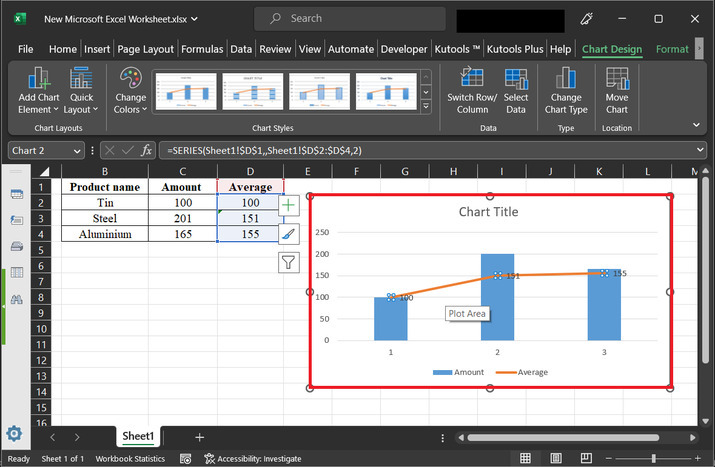The width and height of the screenshot is (715, 467).
Task: Go to previous sheet arrow
Action: pyautogui.click(x=53, y=437)
